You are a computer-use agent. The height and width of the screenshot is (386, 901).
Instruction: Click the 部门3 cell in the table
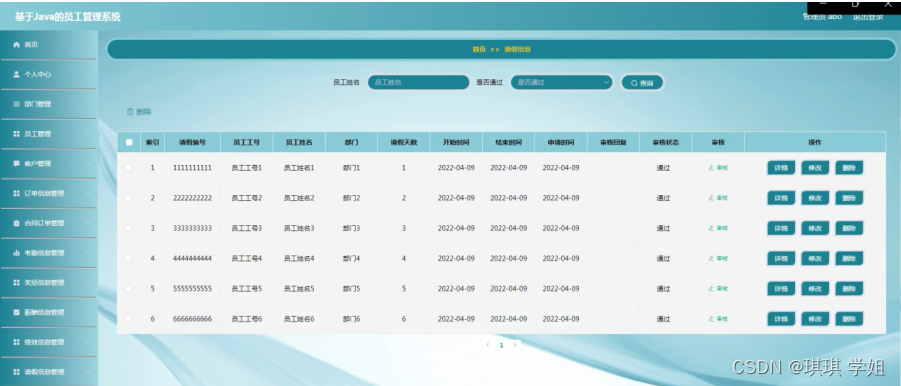tap(351, 228)
